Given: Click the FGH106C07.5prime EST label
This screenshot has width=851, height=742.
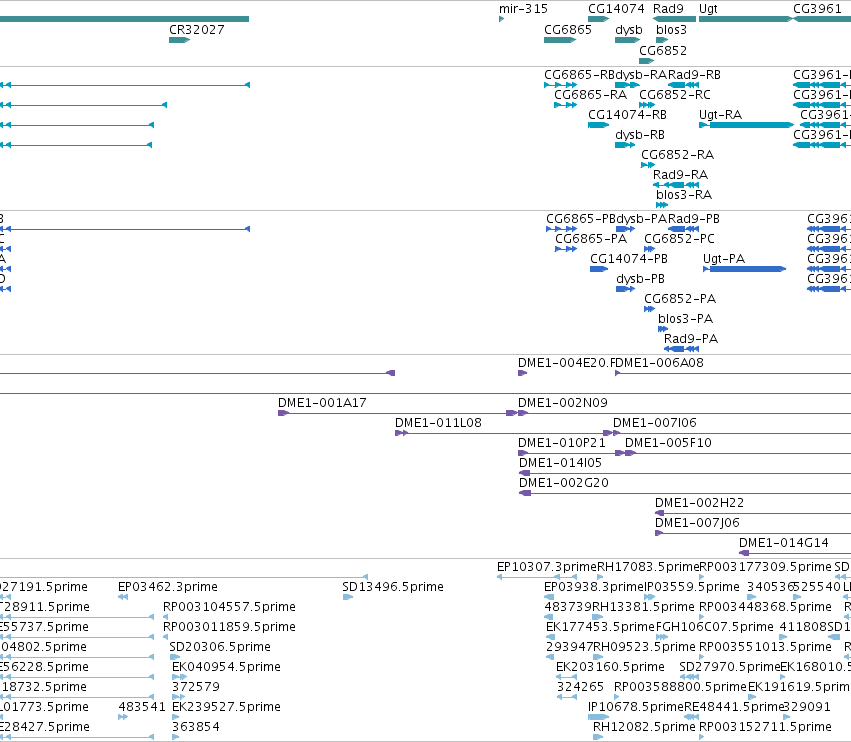Looking at the screenshot, I should 714,627.
